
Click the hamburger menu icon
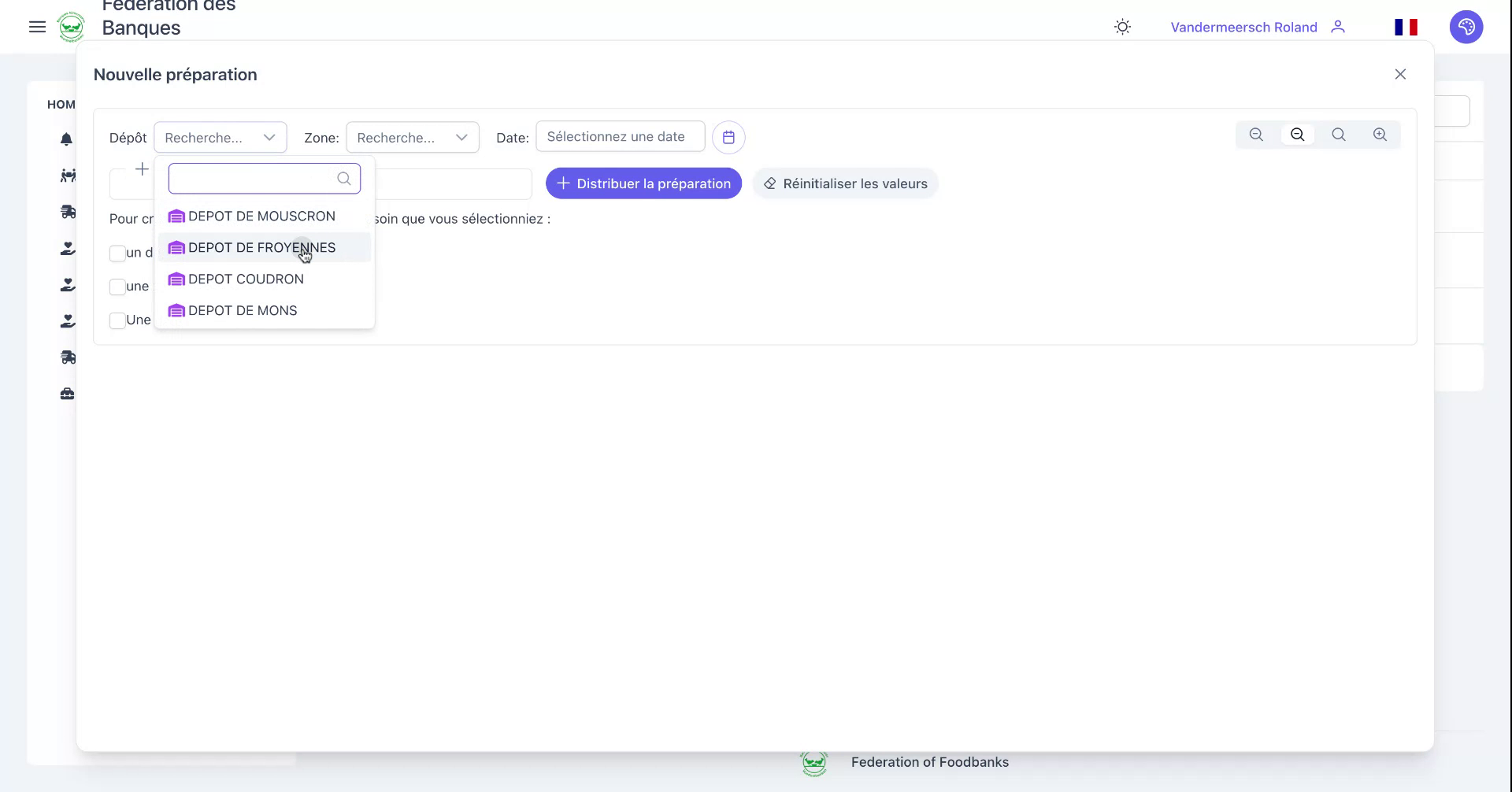37,26
